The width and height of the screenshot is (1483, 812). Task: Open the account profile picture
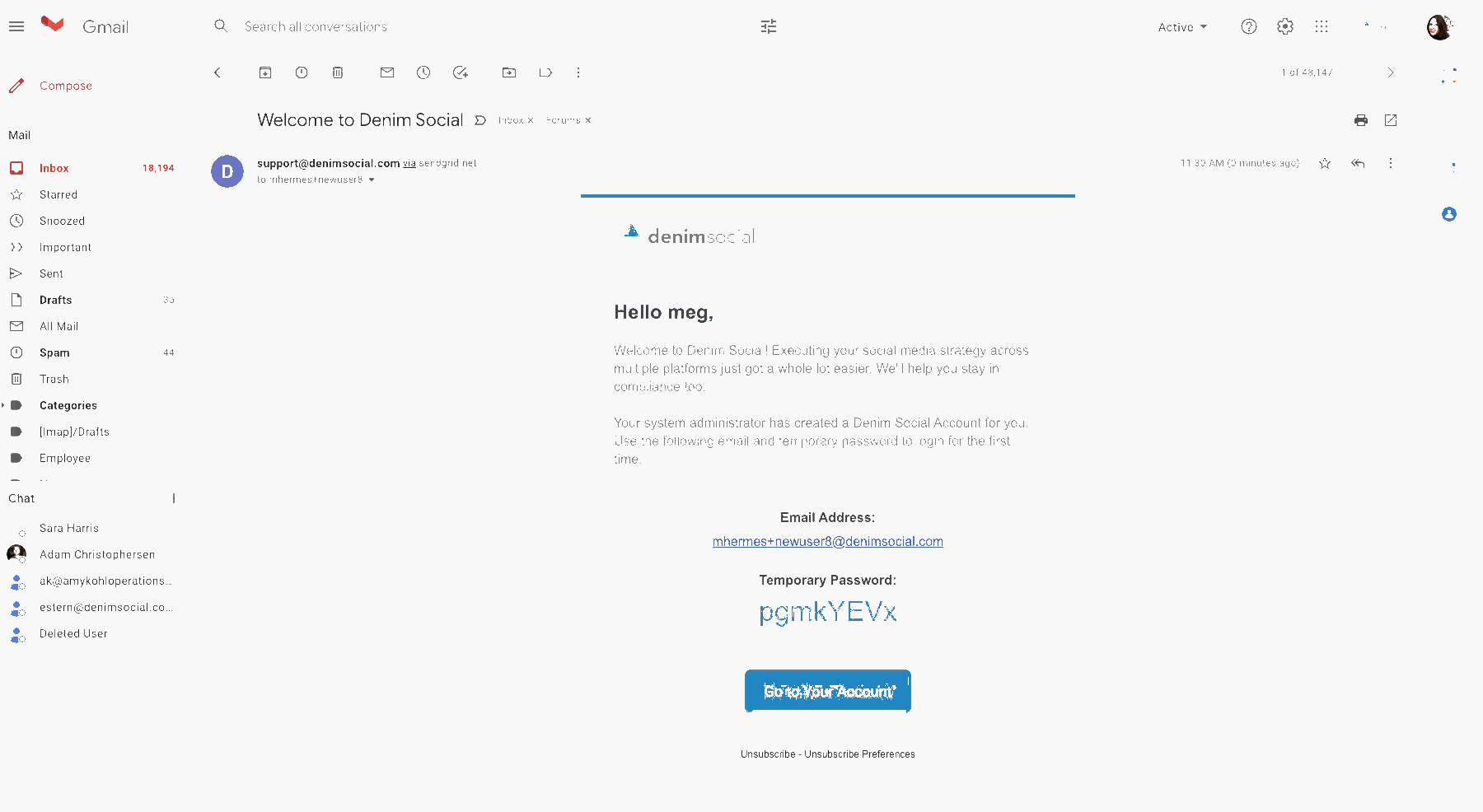click(x=1439, y=26)
